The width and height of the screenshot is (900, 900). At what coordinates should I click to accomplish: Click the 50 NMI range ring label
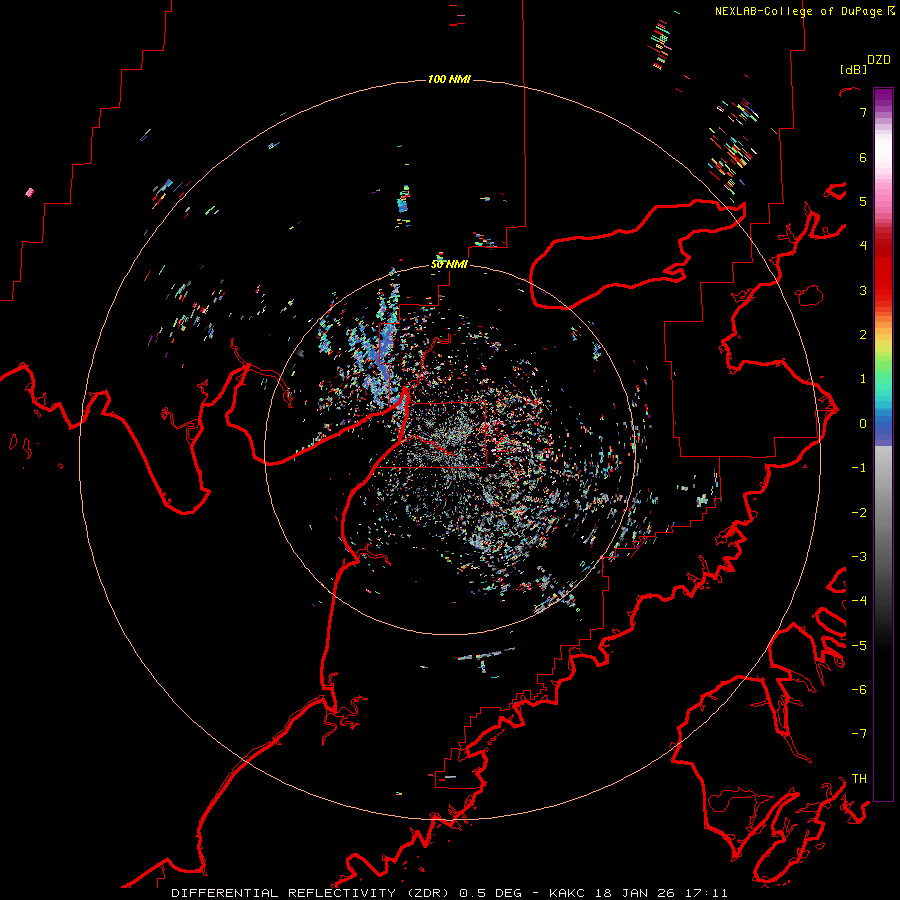[449, 265]
